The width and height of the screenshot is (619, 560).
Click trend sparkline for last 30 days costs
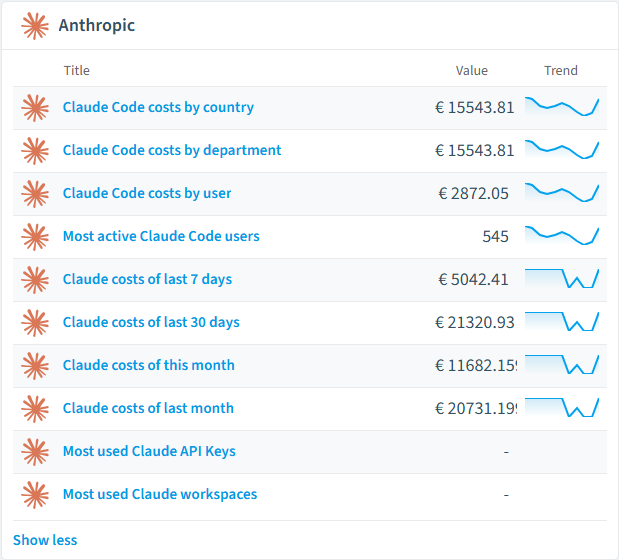click(x=562, y=322)
